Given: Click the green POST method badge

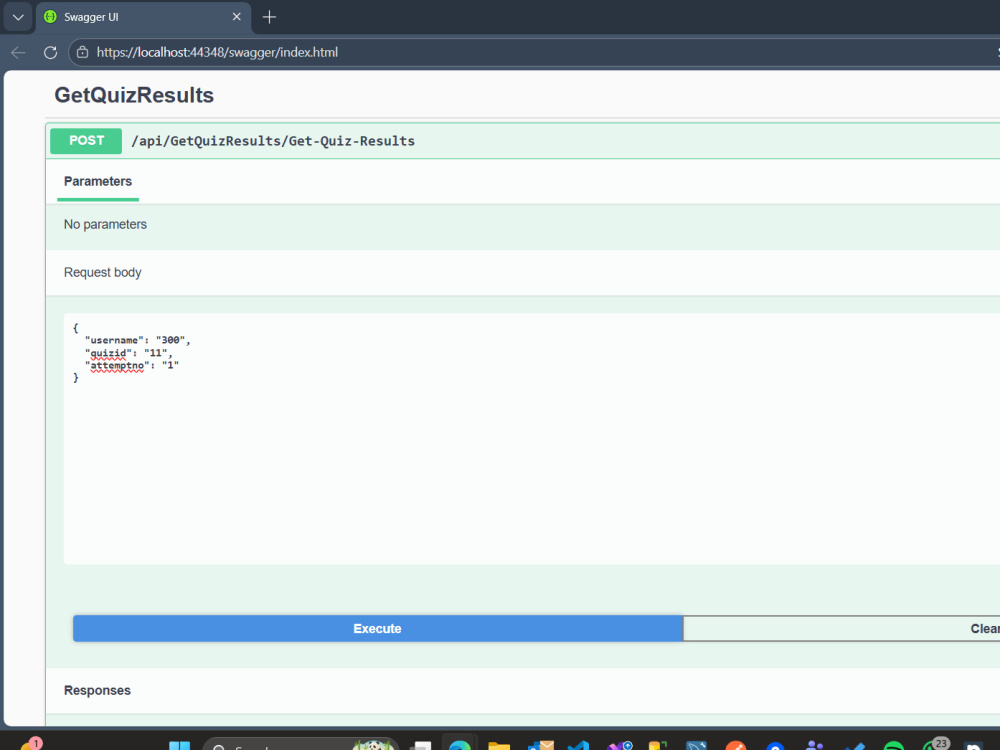Looking at the screenshot, I should tap(86, 141).
